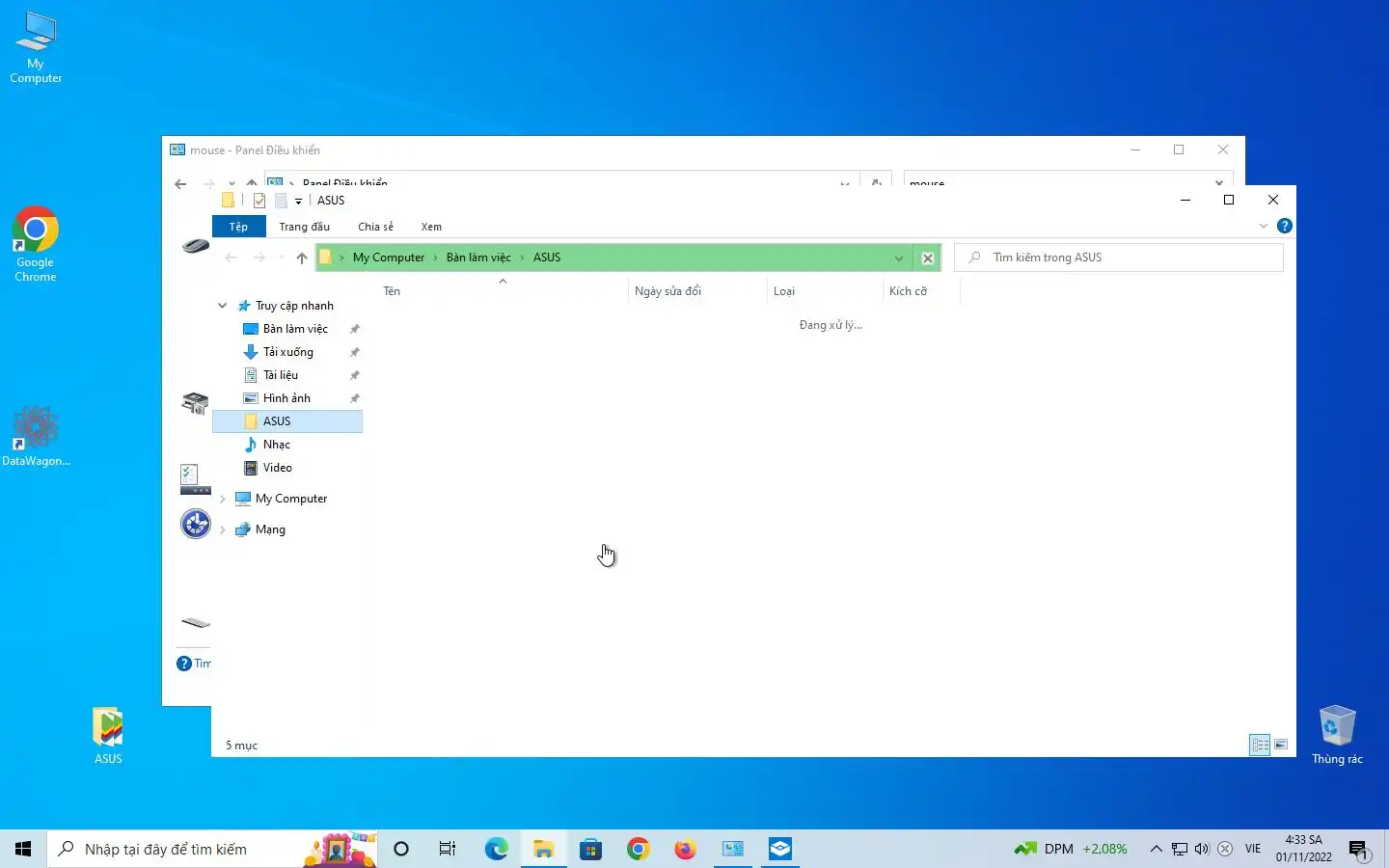Select the ASUS folder in the navigation pane

point(287,421)
